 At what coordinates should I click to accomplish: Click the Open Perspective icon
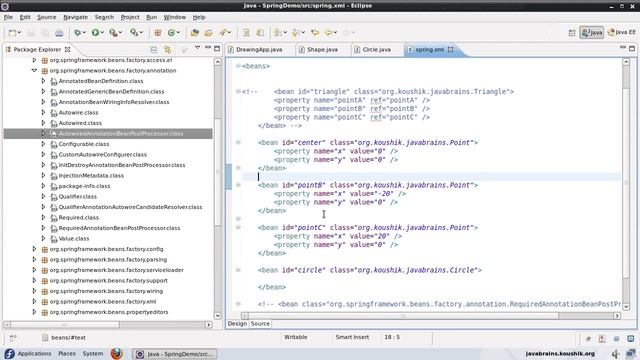tap(572, 33)
